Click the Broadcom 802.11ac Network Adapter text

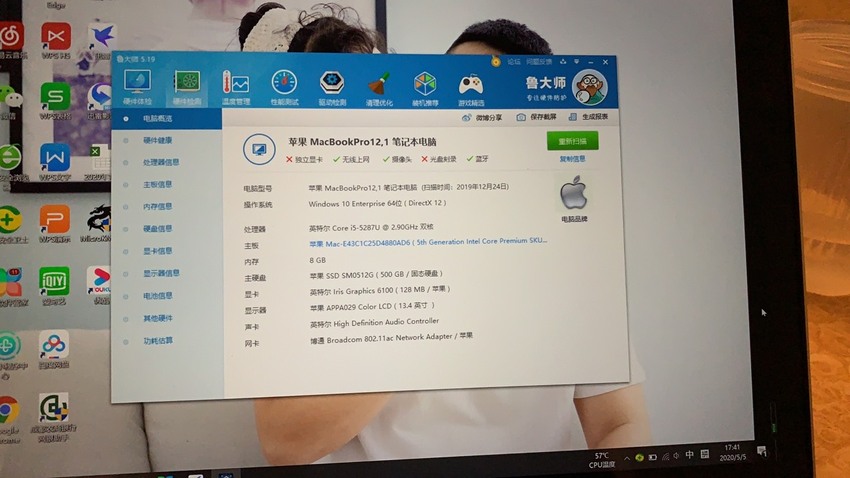(x=391, y=337)
